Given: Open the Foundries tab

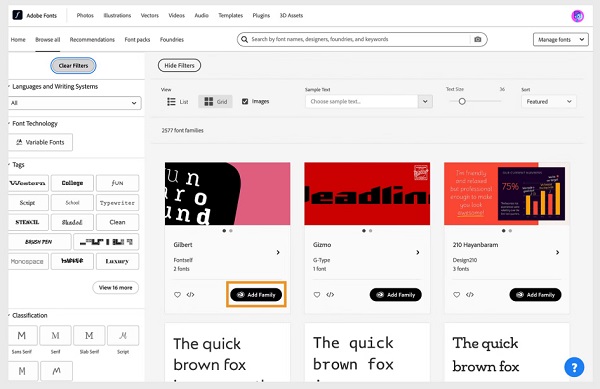Looking at the screenshot, I should tap(172, 39).
